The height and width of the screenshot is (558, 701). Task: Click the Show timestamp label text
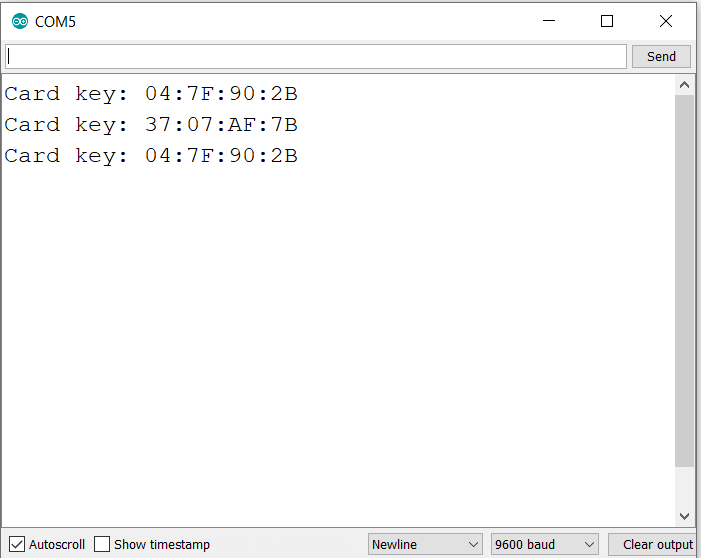[162, 544]
